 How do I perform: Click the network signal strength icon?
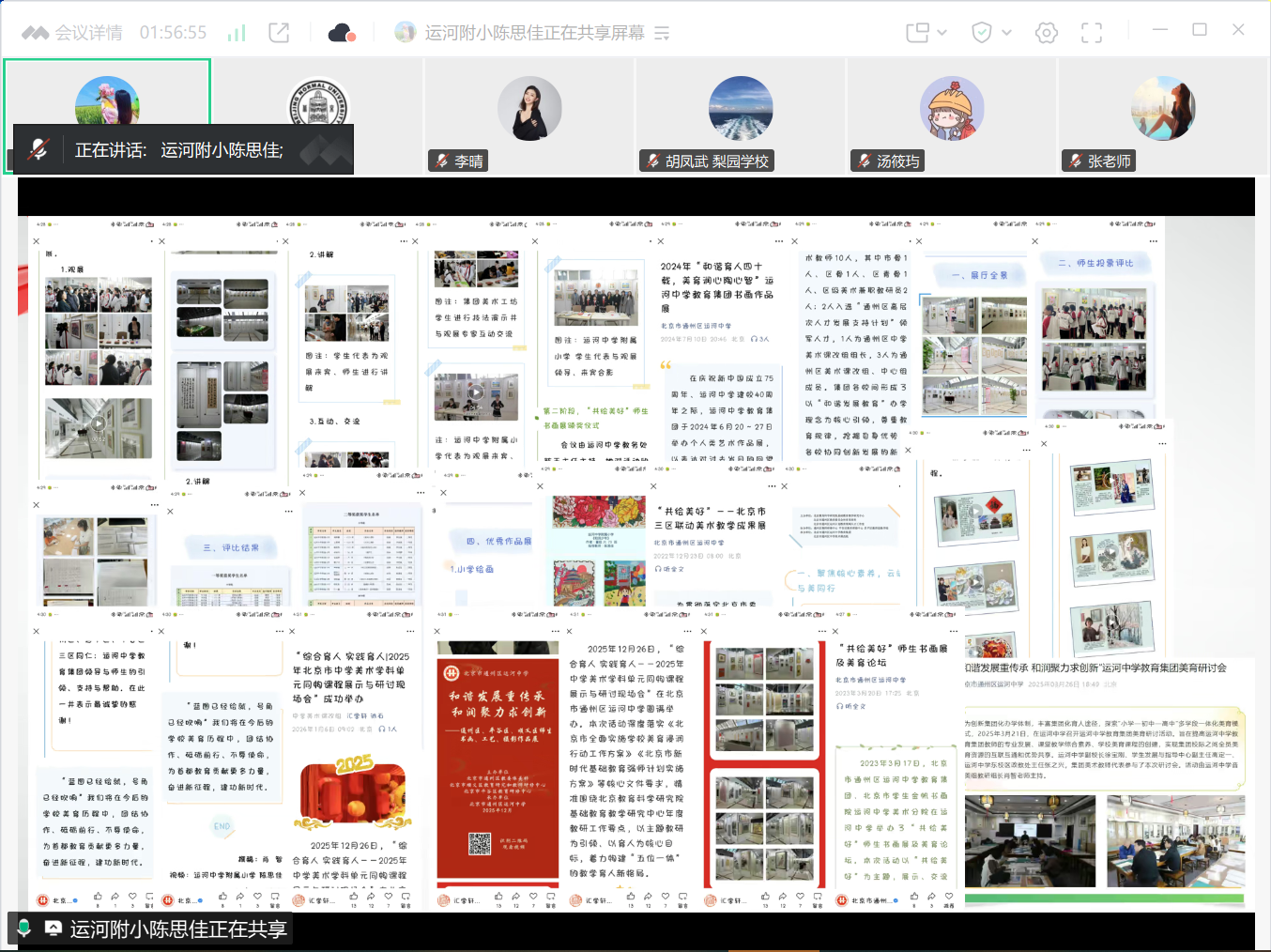237,32
